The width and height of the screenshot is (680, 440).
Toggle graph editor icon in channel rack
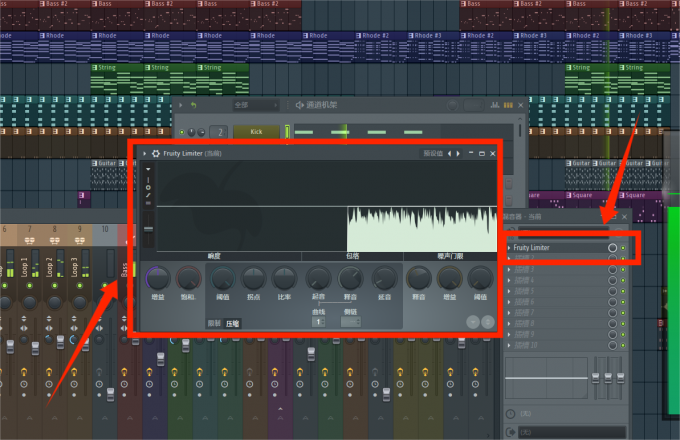click(x=495, y=105)
